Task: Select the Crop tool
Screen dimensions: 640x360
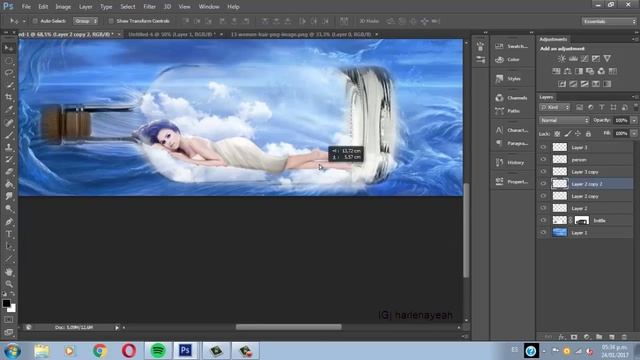Action: pyautogui.click(x=9, y=97)
